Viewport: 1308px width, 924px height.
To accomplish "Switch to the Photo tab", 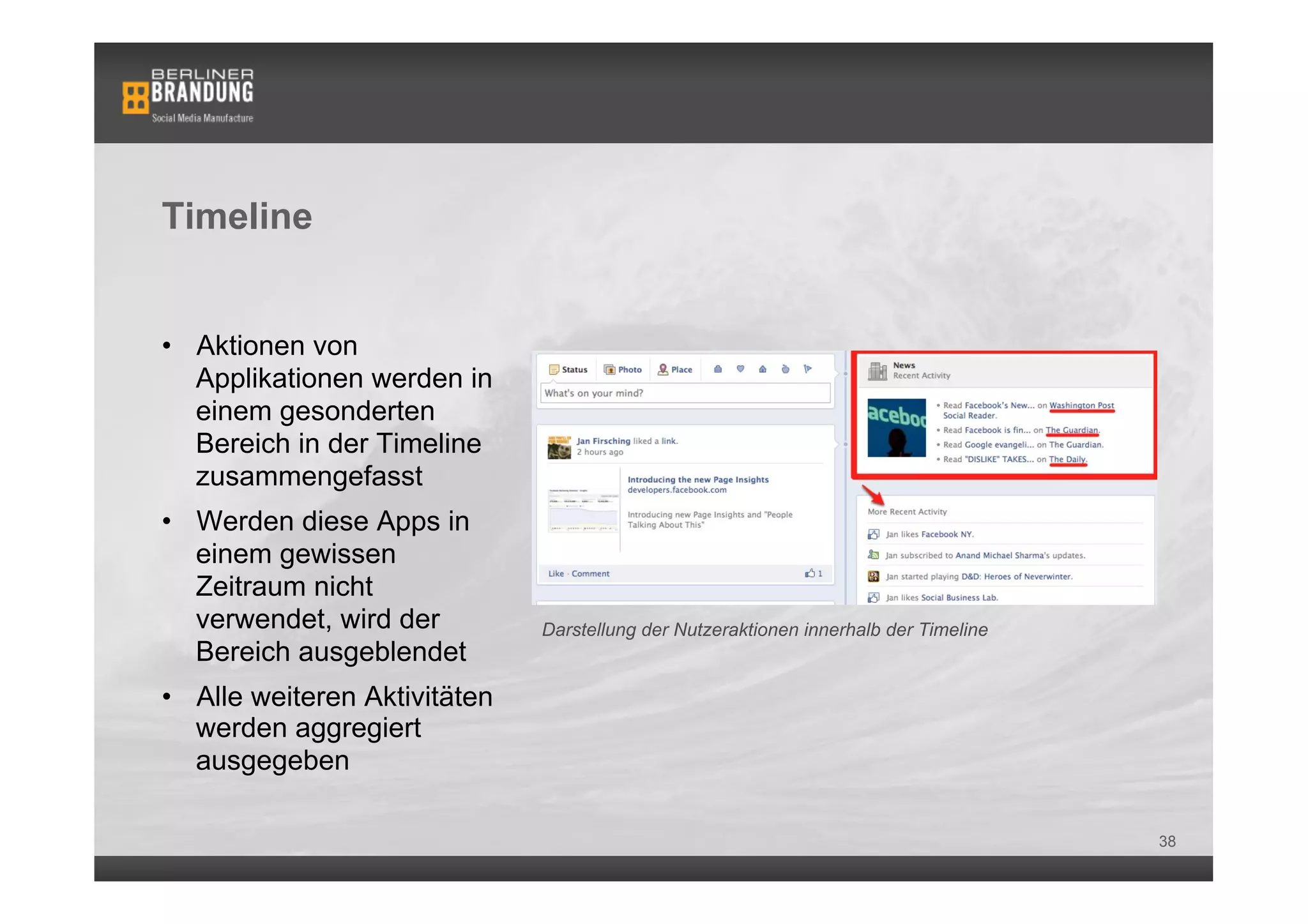I will [623, 370].
